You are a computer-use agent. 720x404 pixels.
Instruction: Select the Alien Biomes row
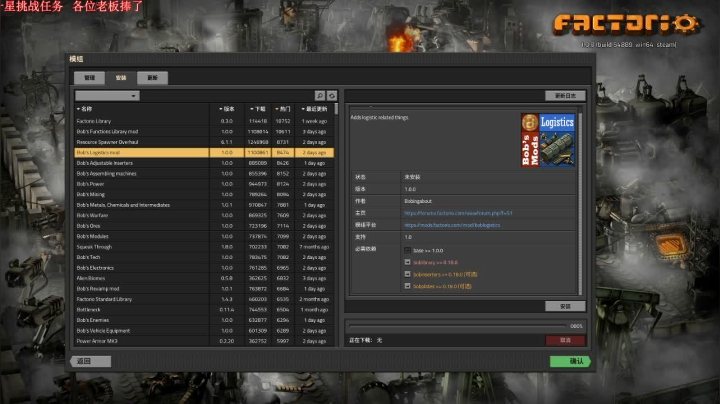(204, 278)
